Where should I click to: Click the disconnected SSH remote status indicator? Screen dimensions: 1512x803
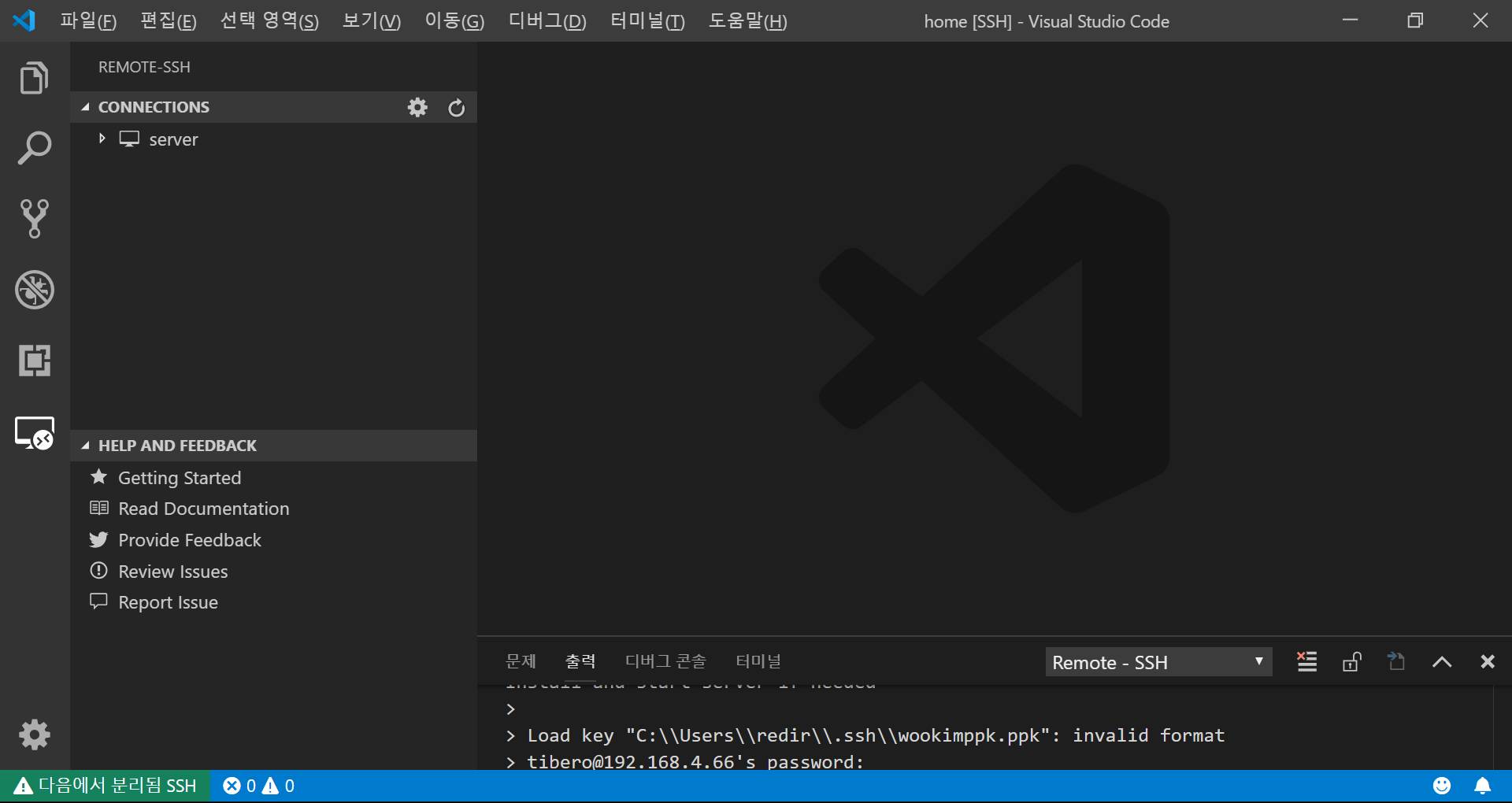(x=106, y=786)
